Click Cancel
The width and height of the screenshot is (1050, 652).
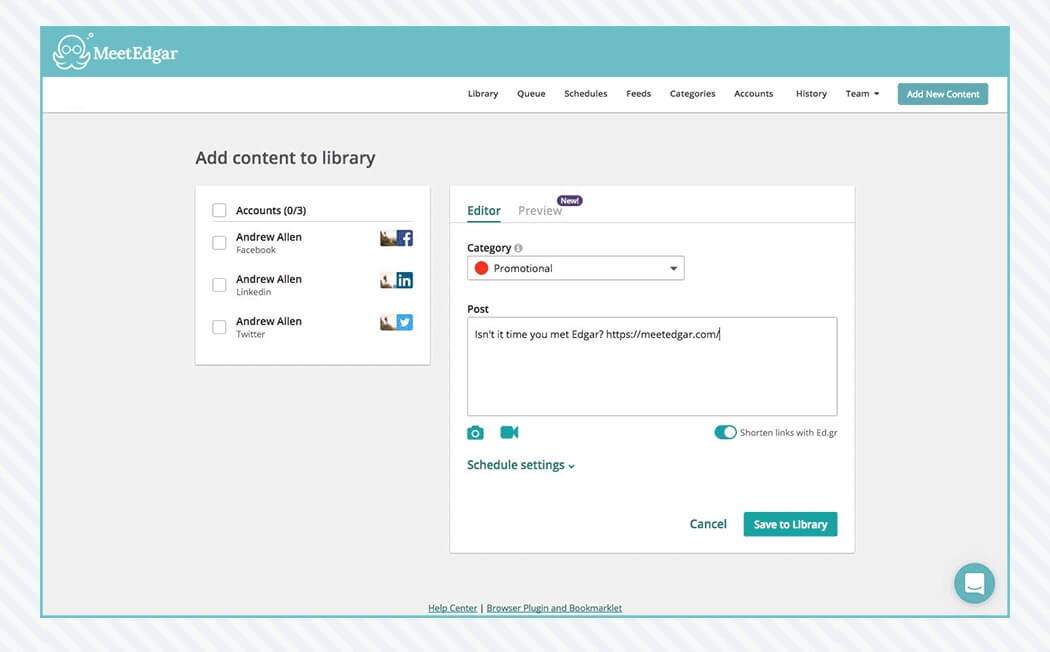pos(708,524)
